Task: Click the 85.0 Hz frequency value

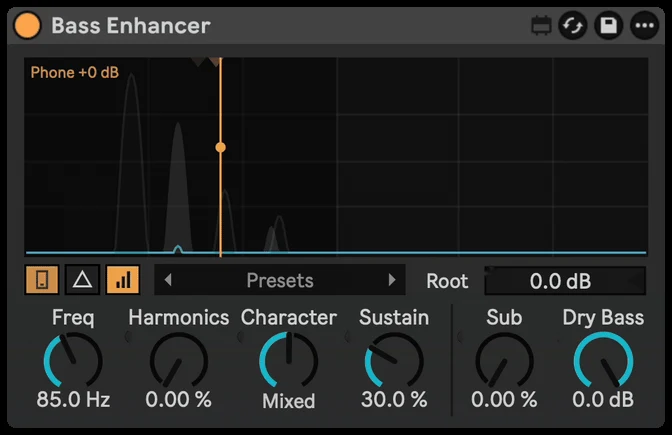Action: tap(73, 399)
